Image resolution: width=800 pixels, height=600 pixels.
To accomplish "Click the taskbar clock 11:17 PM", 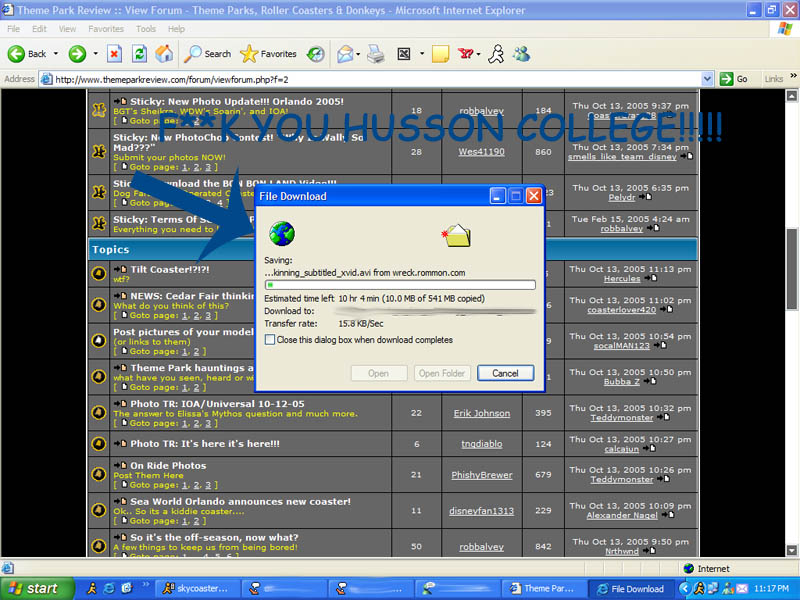I will click(771, 589).
